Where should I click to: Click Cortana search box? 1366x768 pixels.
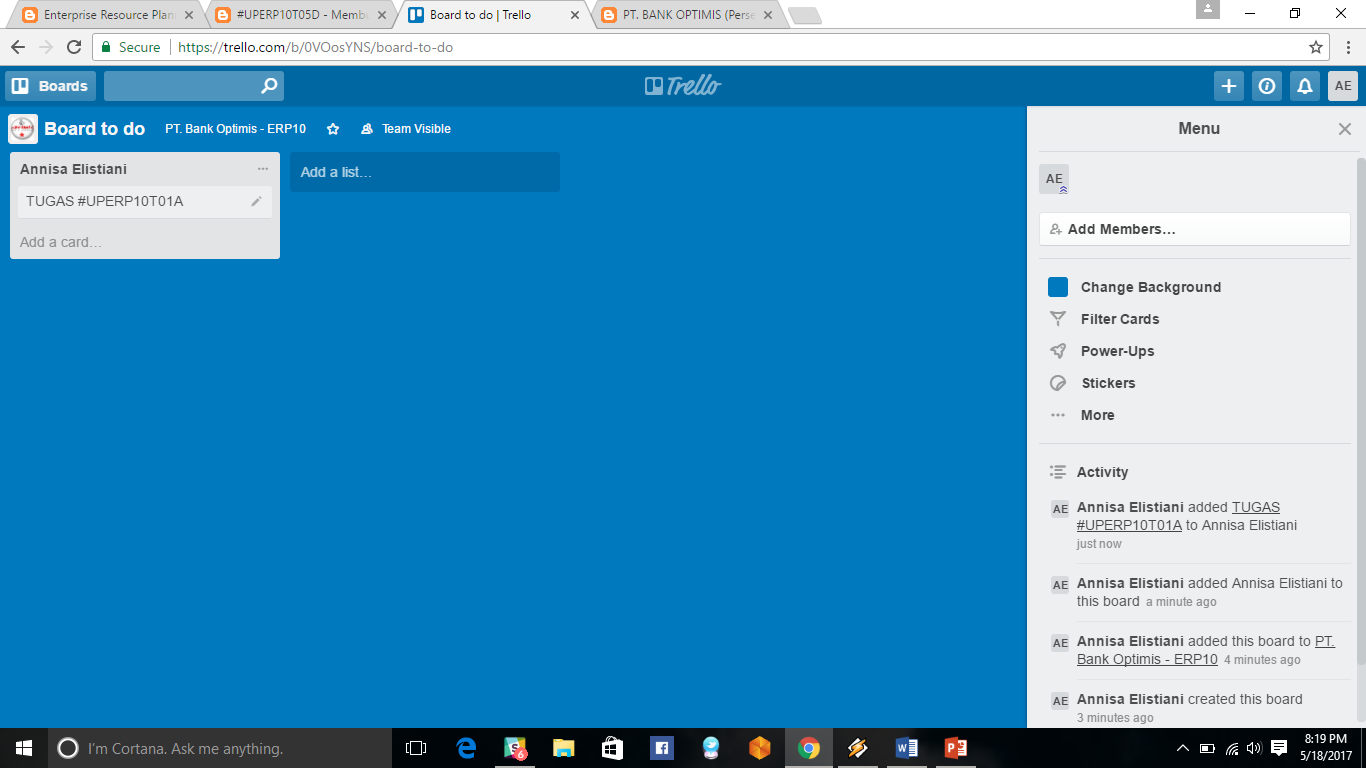(x=220, y=748)
